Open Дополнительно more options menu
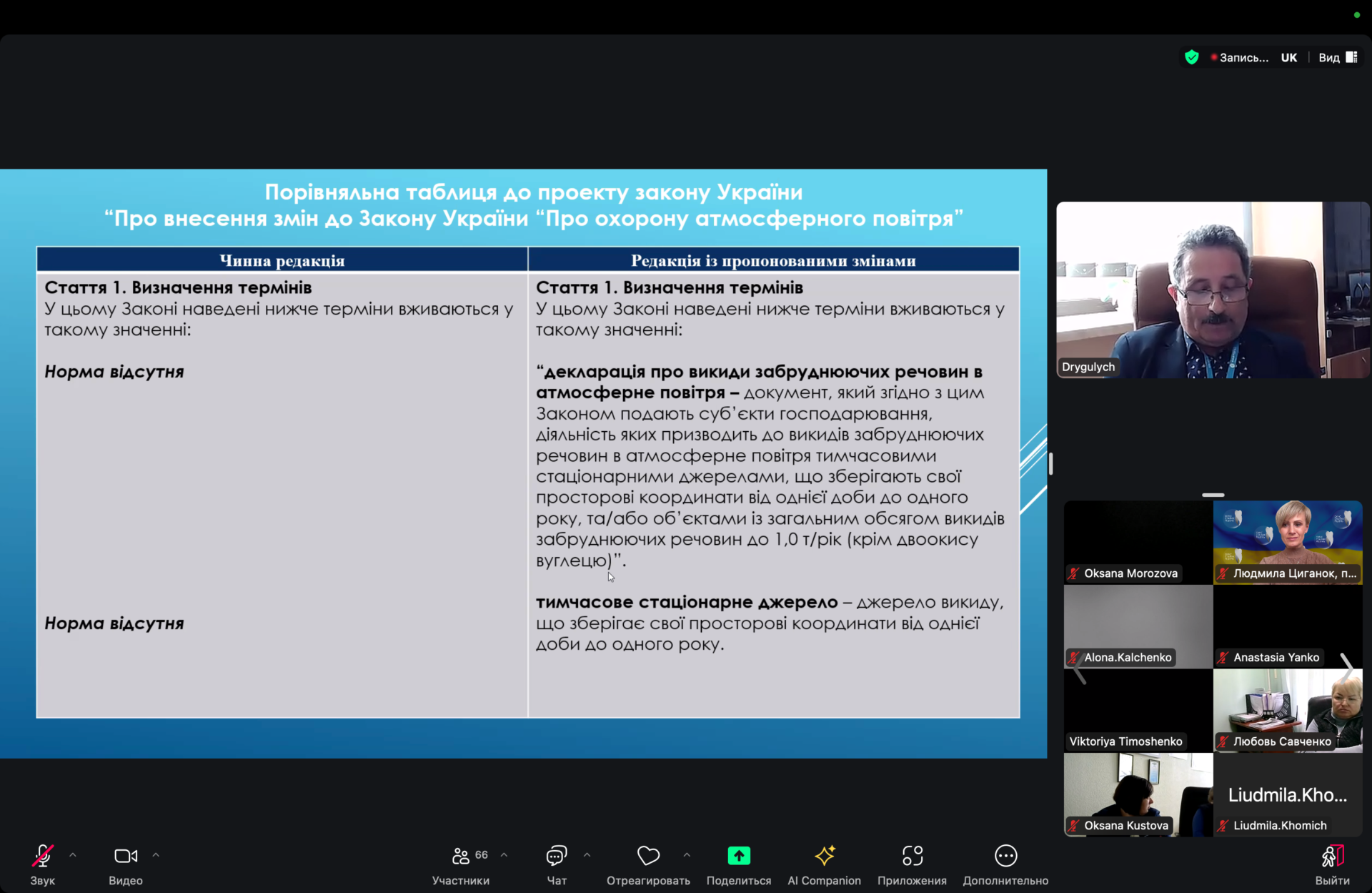 coord(1005,856)
